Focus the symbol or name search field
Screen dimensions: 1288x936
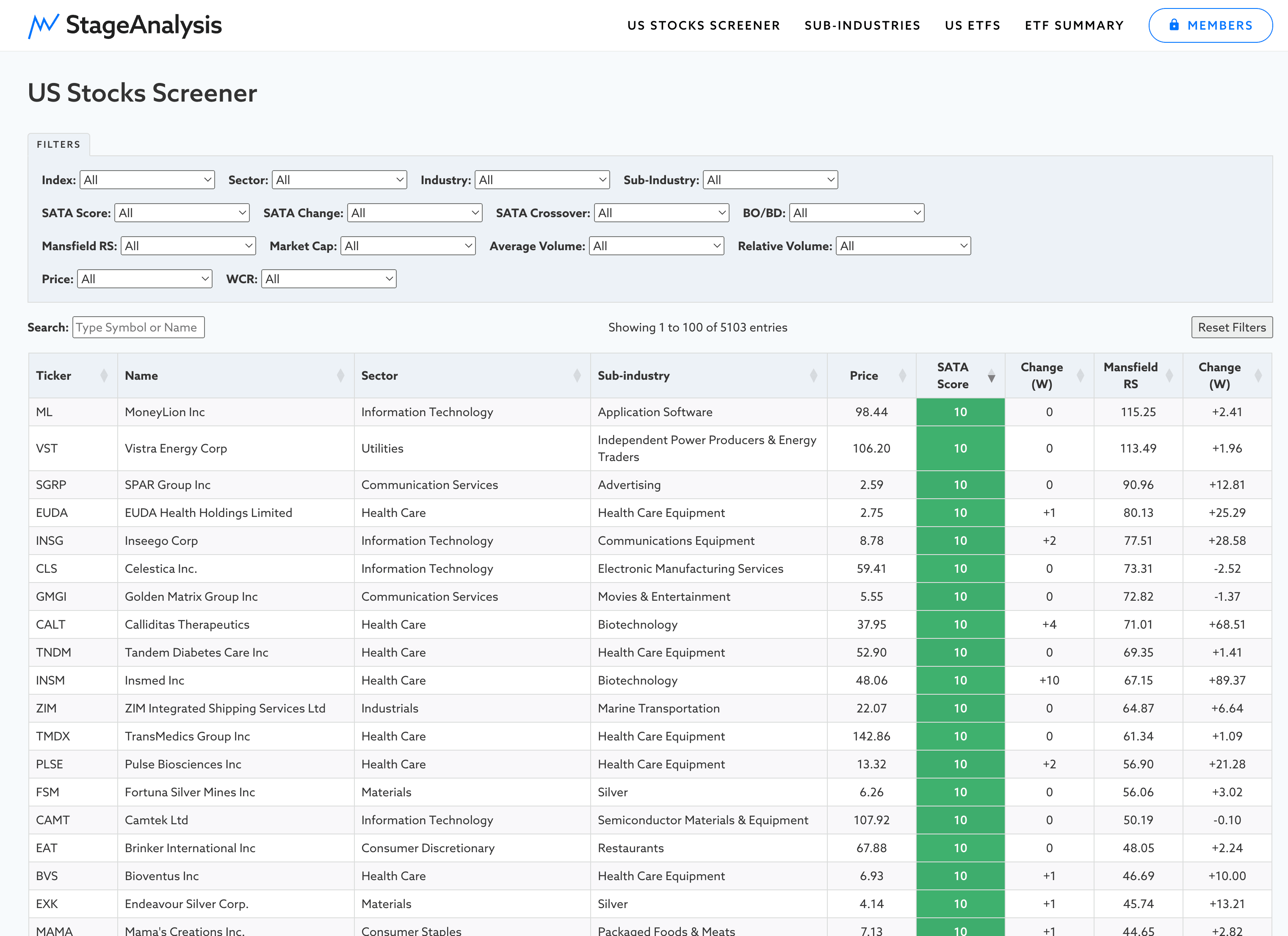click(x=138, y=327)
